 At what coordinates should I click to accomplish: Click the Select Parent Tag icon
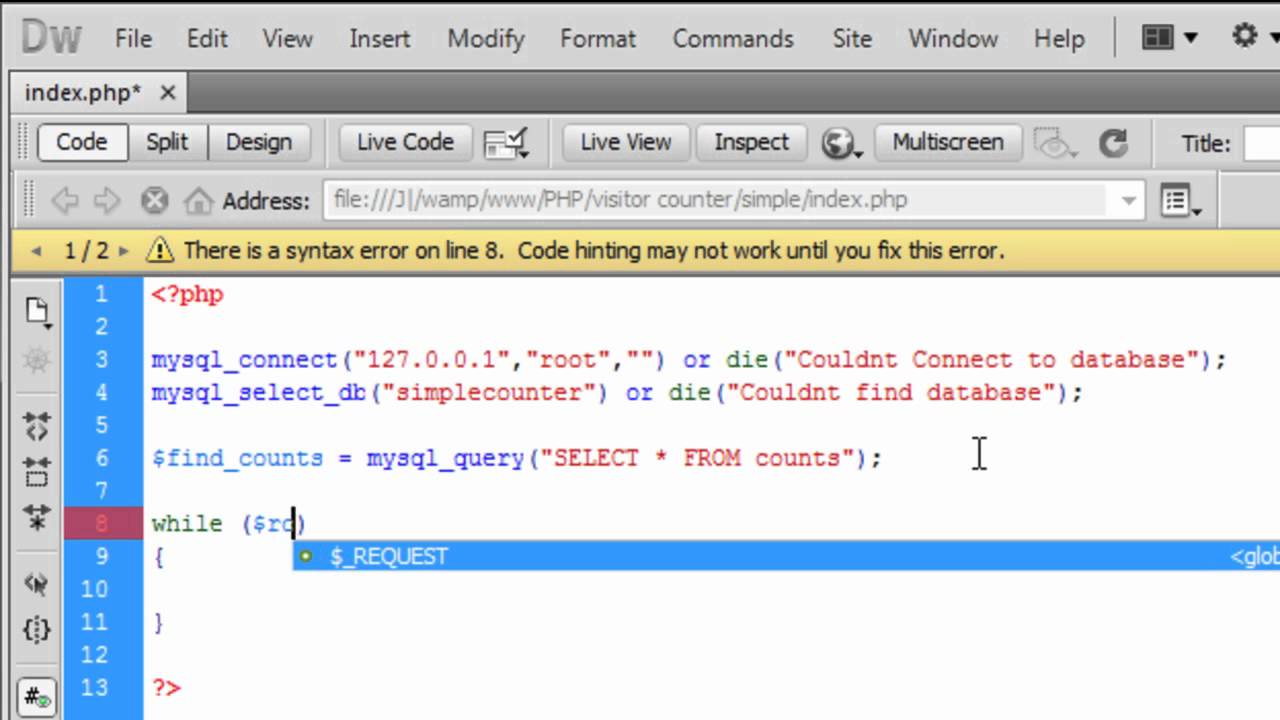[x=37, y=584]
